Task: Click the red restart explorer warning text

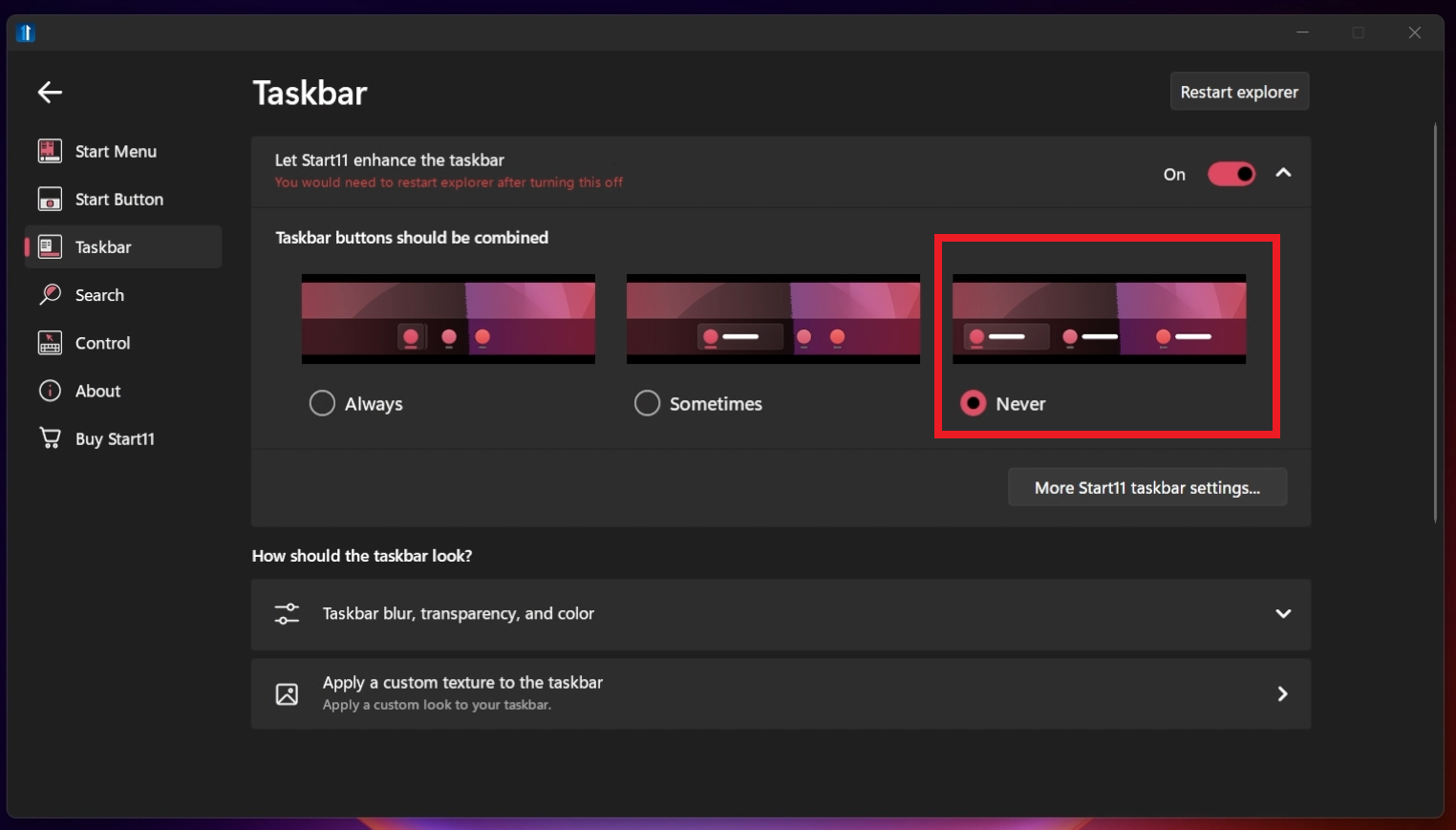Action: (448, 182)
